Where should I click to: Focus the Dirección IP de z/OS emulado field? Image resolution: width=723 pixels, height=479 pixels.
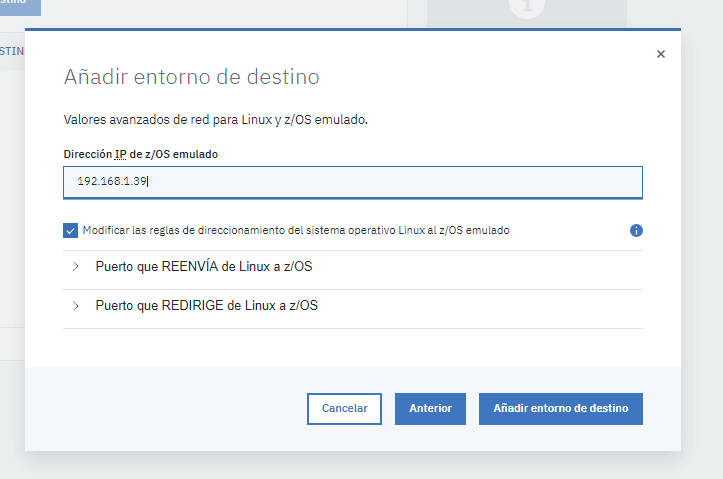(x=352, y=182)
